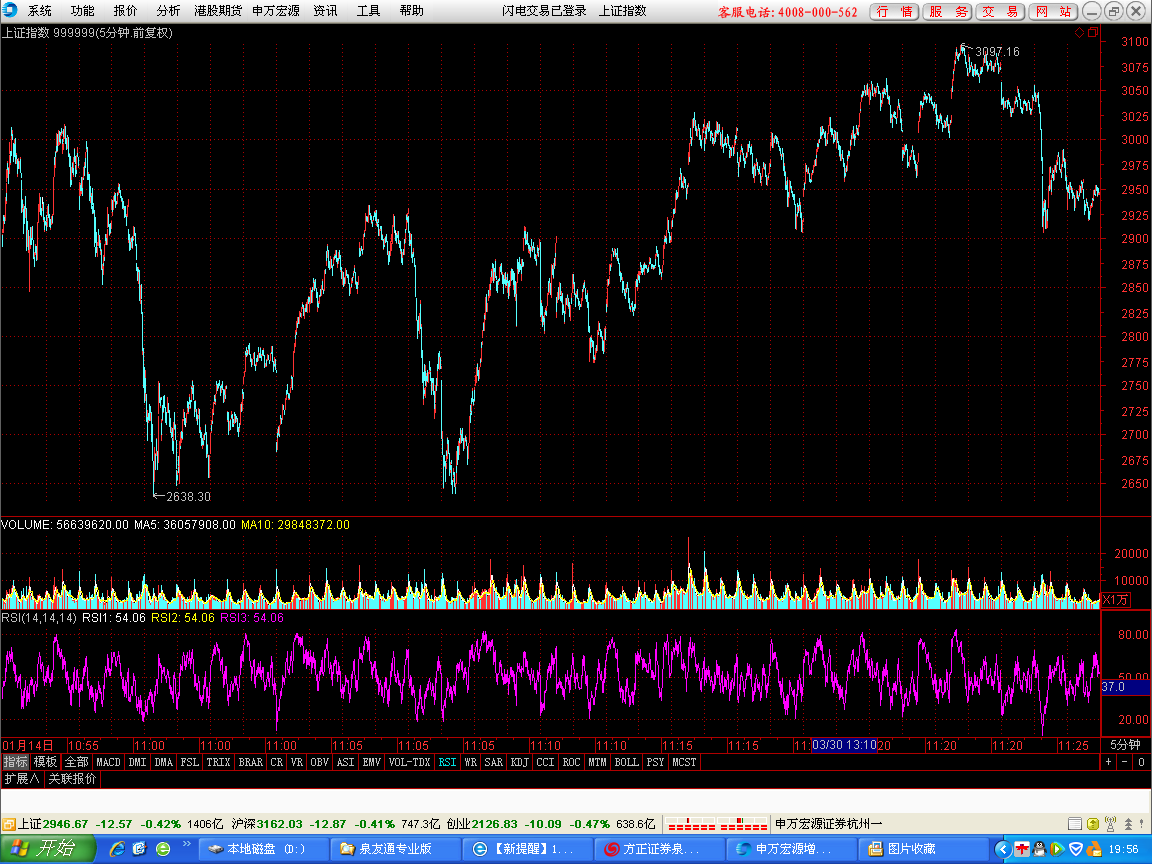The image size is (1152, 864).
Task: Switch to BRAR indicator tab
Action: [251, 762]
